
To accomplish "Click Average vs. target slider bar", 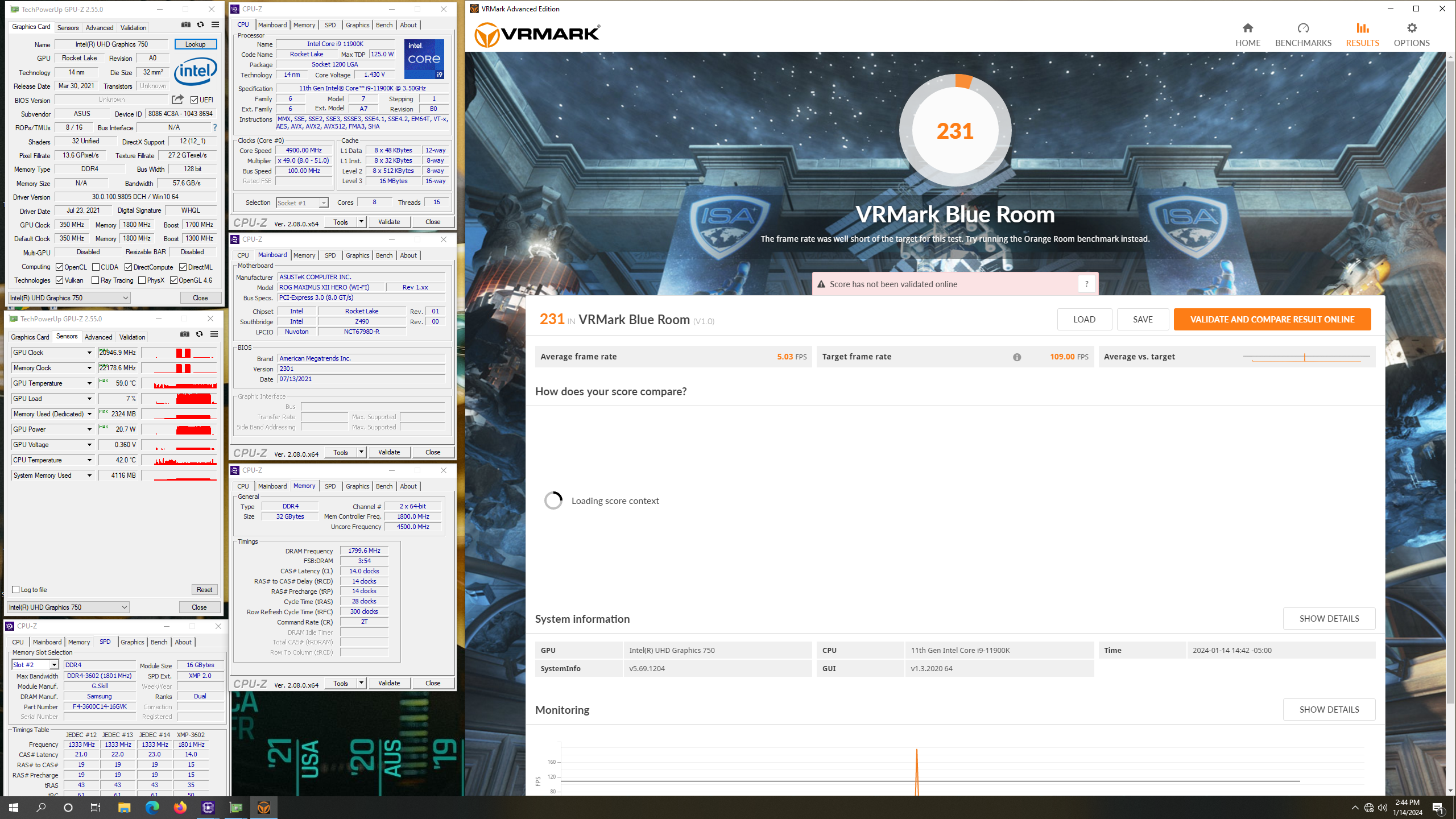I will [x=1306, y=357].
